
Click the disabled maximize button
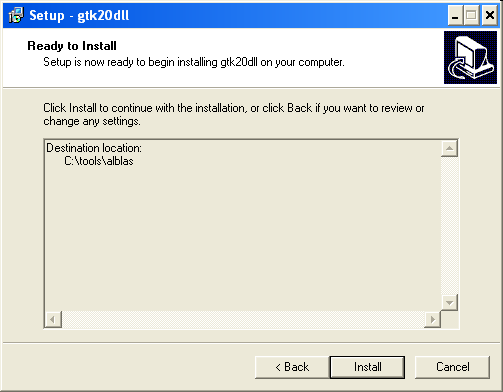[x=471, y=15]
